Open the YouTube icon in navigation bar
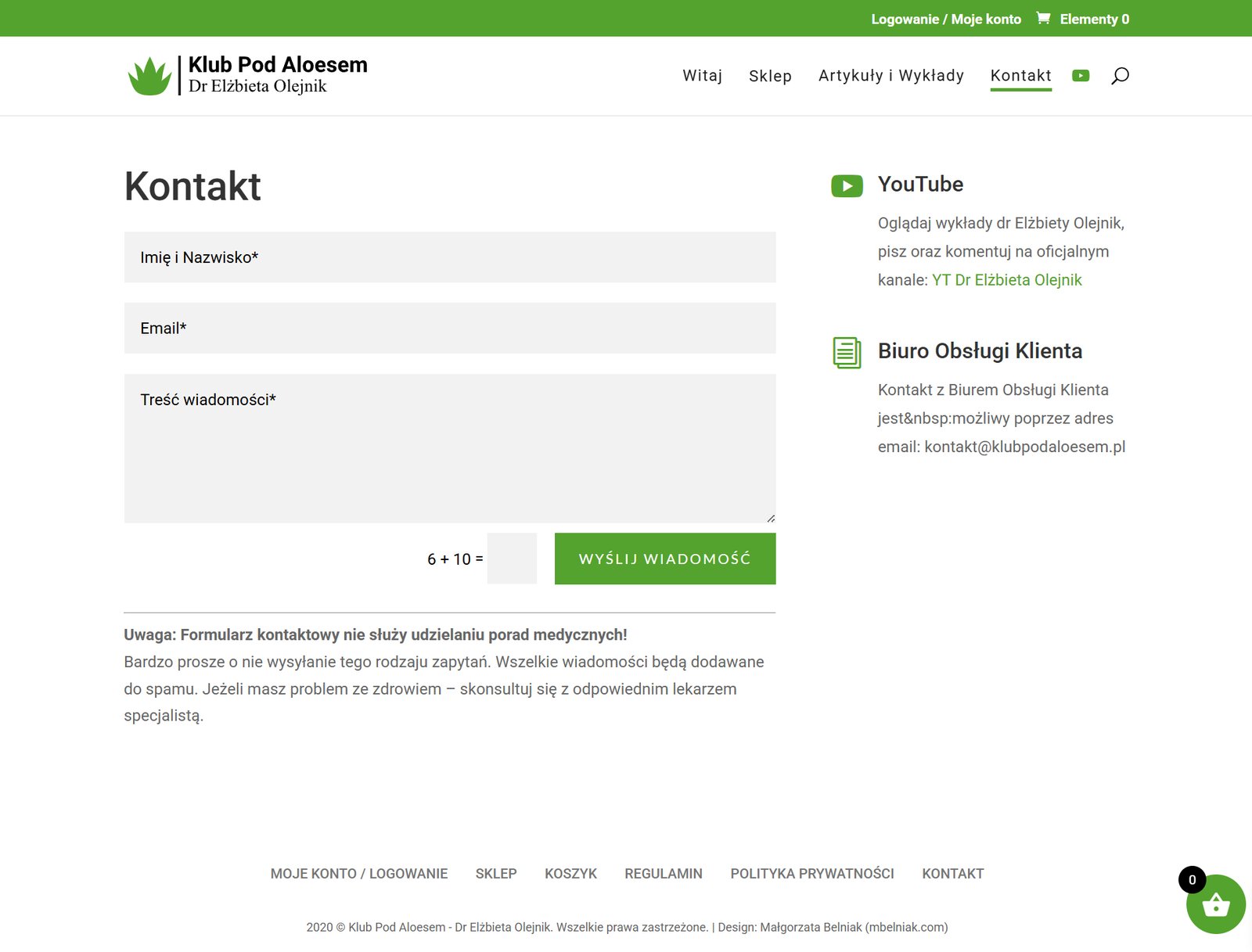 click(1081, 76)
